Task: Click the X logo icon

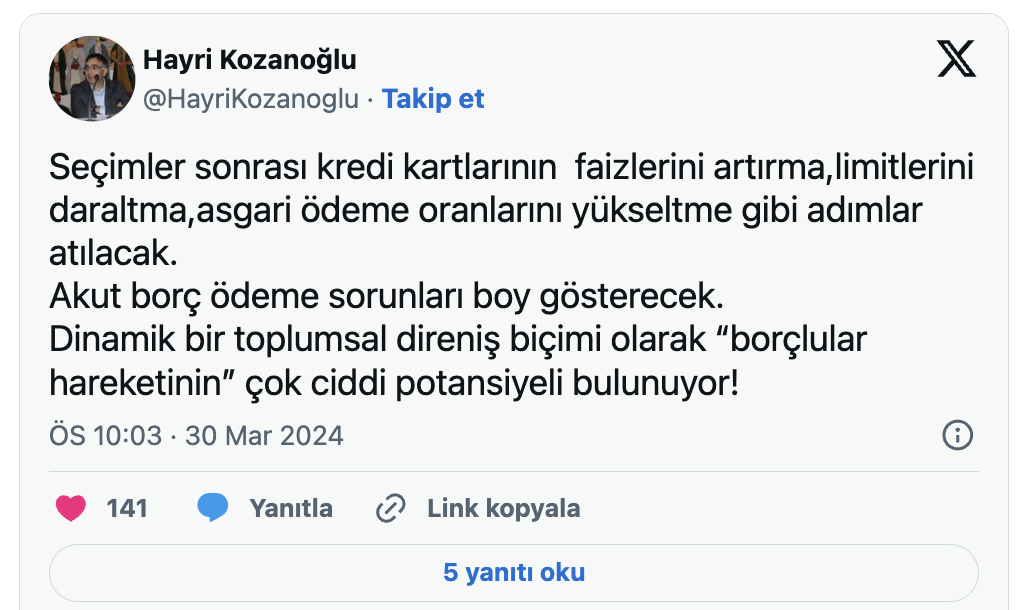Action: [957, 60]
